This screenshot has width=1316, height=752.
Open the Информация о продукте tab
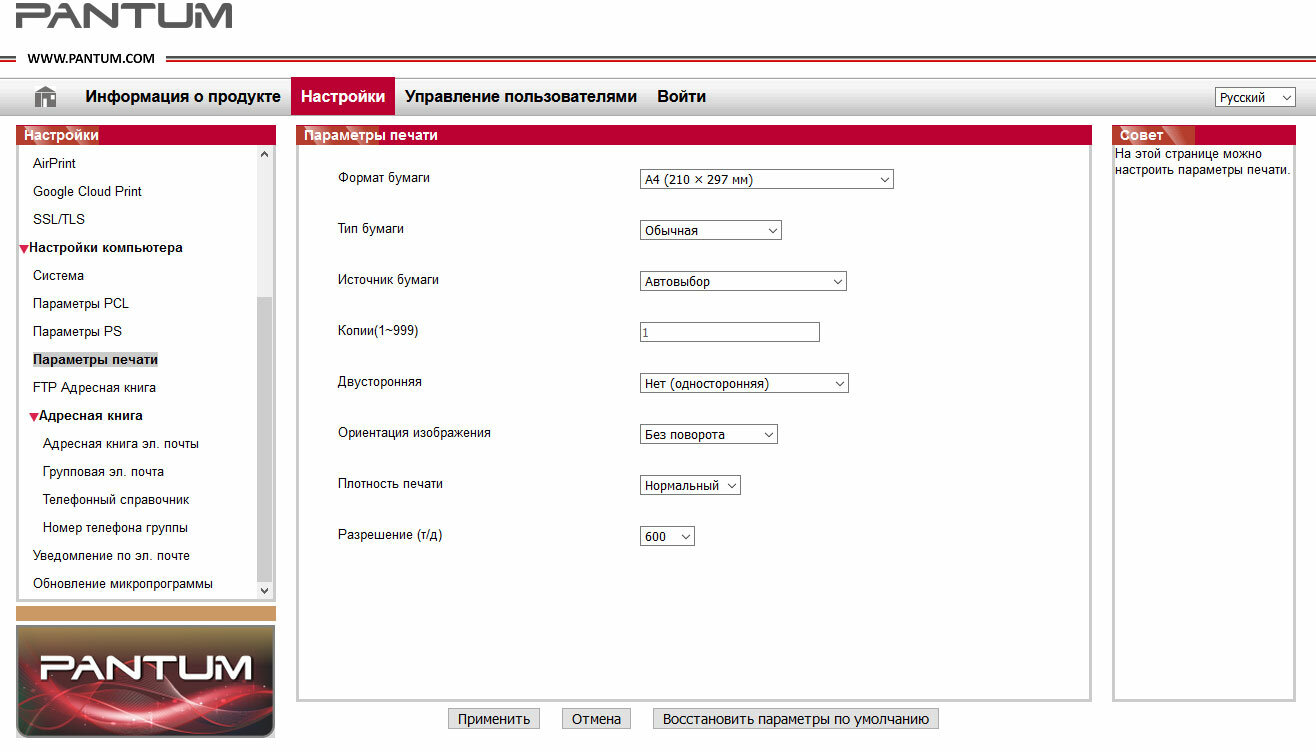tap(183, 97)
